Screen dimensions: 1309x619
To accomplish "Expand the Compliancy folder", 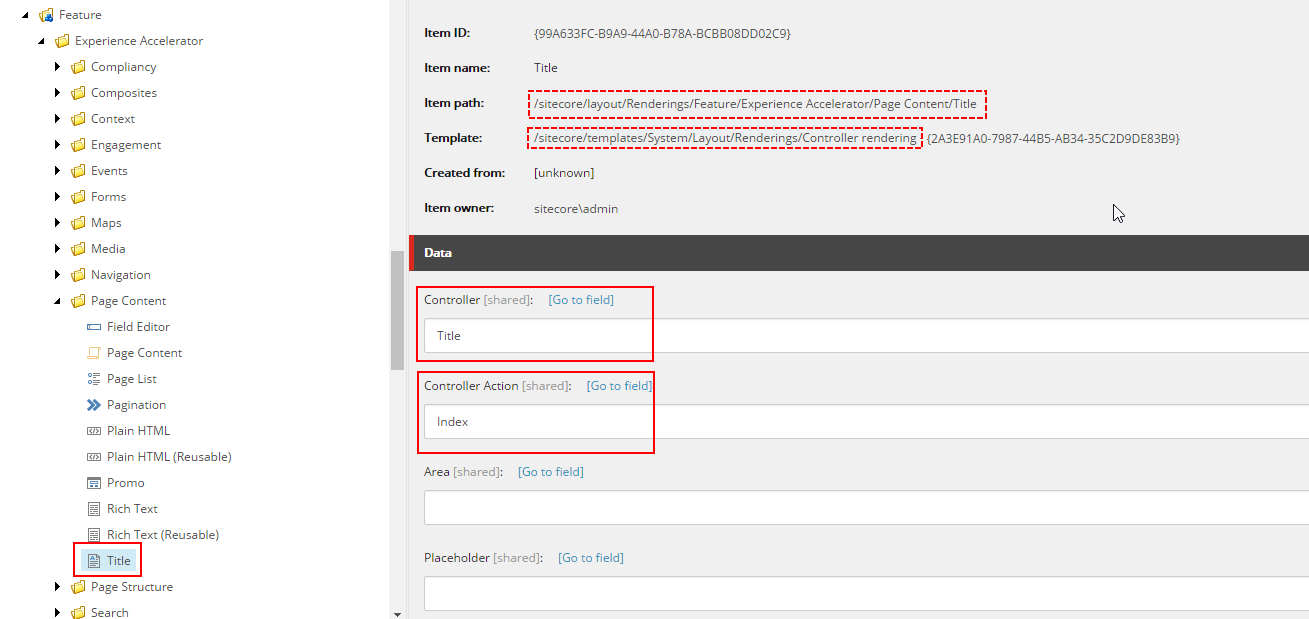I will [x=58, y=67].
